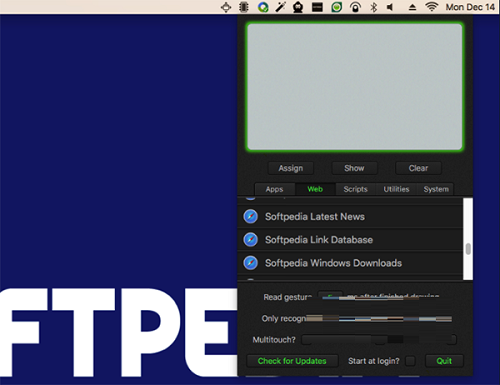The width and height of the screenshot is (500, 385).
Task: Switch to the Utilities tab
Action: [x=396, y=189]
